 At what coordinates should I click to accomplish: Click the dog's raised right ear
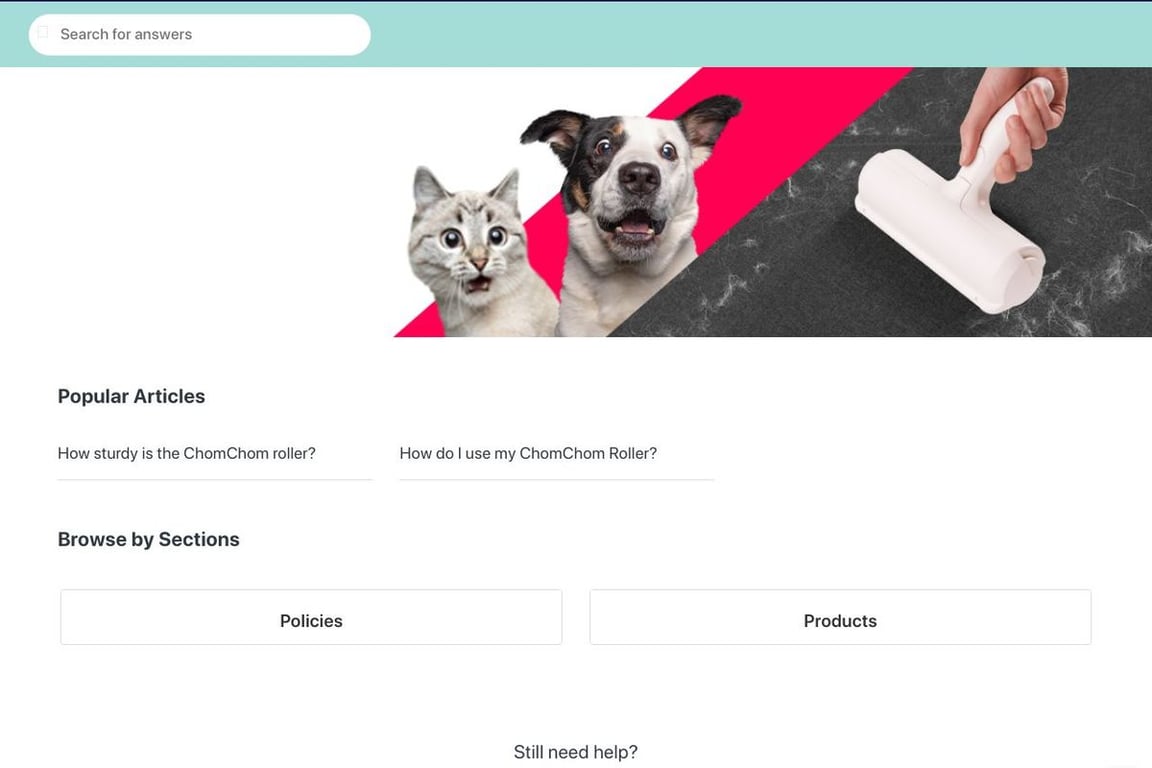710,119
